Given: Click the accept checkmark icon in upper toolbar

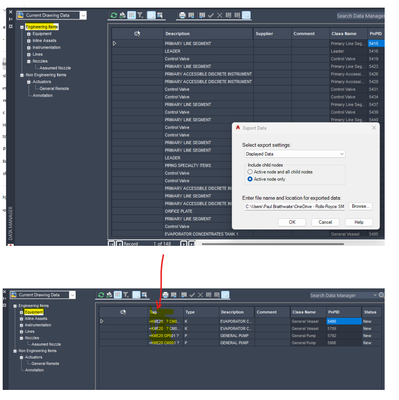Looking at the screenshot, I should pyautogui.click(x=211, y=15).
